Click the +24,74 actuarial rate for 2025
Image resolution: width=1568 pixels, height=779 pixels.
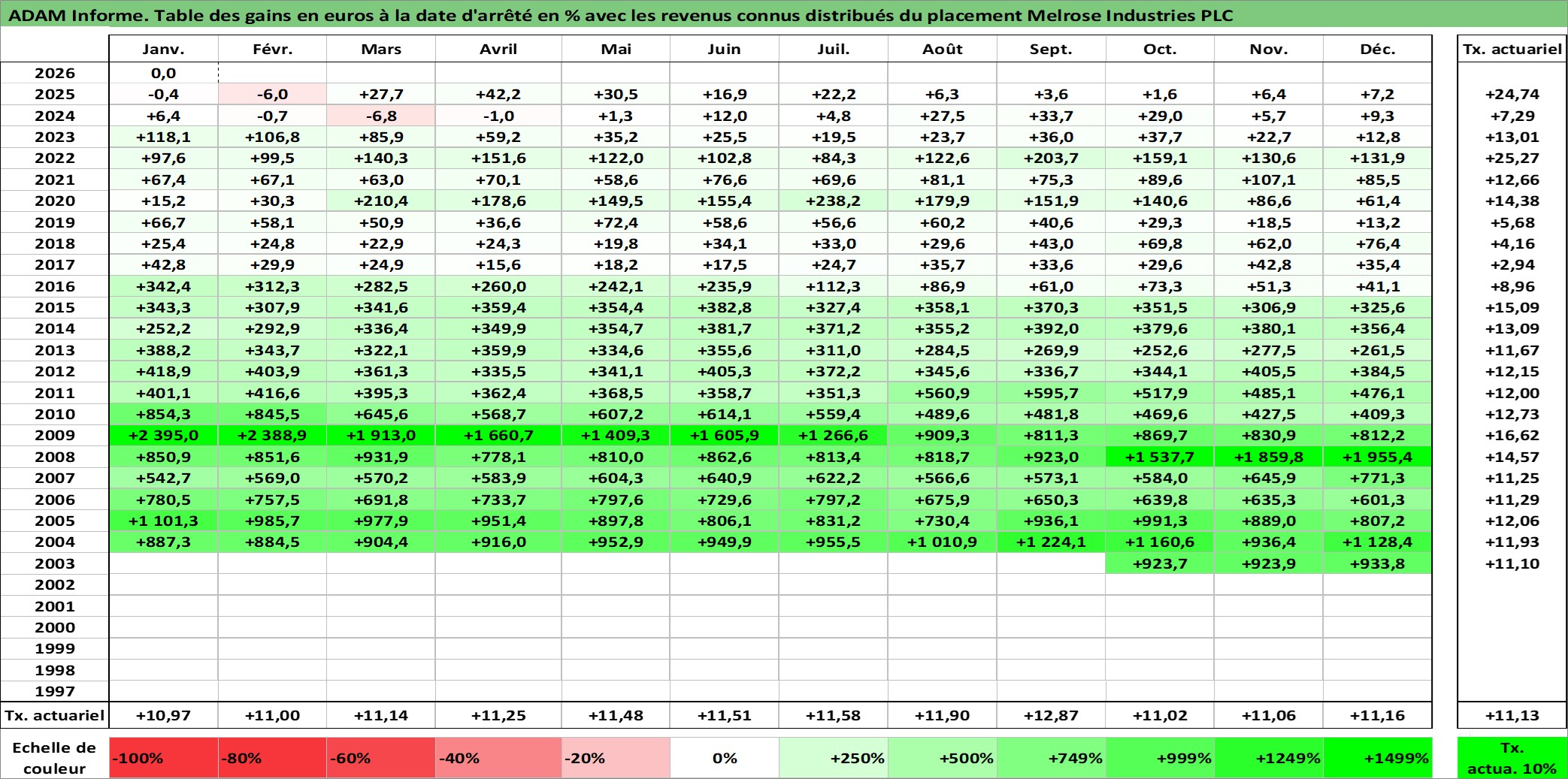tap(1512, 94)
